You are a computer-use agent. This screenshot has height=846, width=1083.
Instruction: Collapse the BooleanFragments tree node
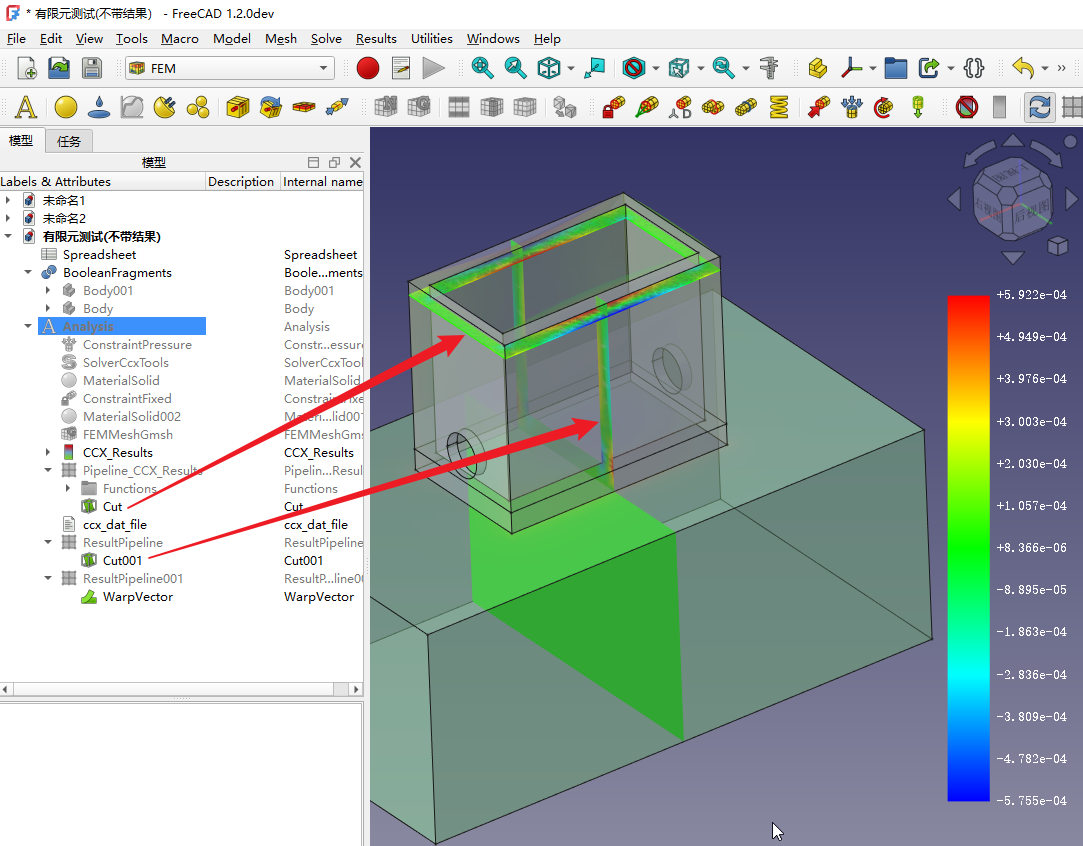pyautogui.click(x=28, y=273)
